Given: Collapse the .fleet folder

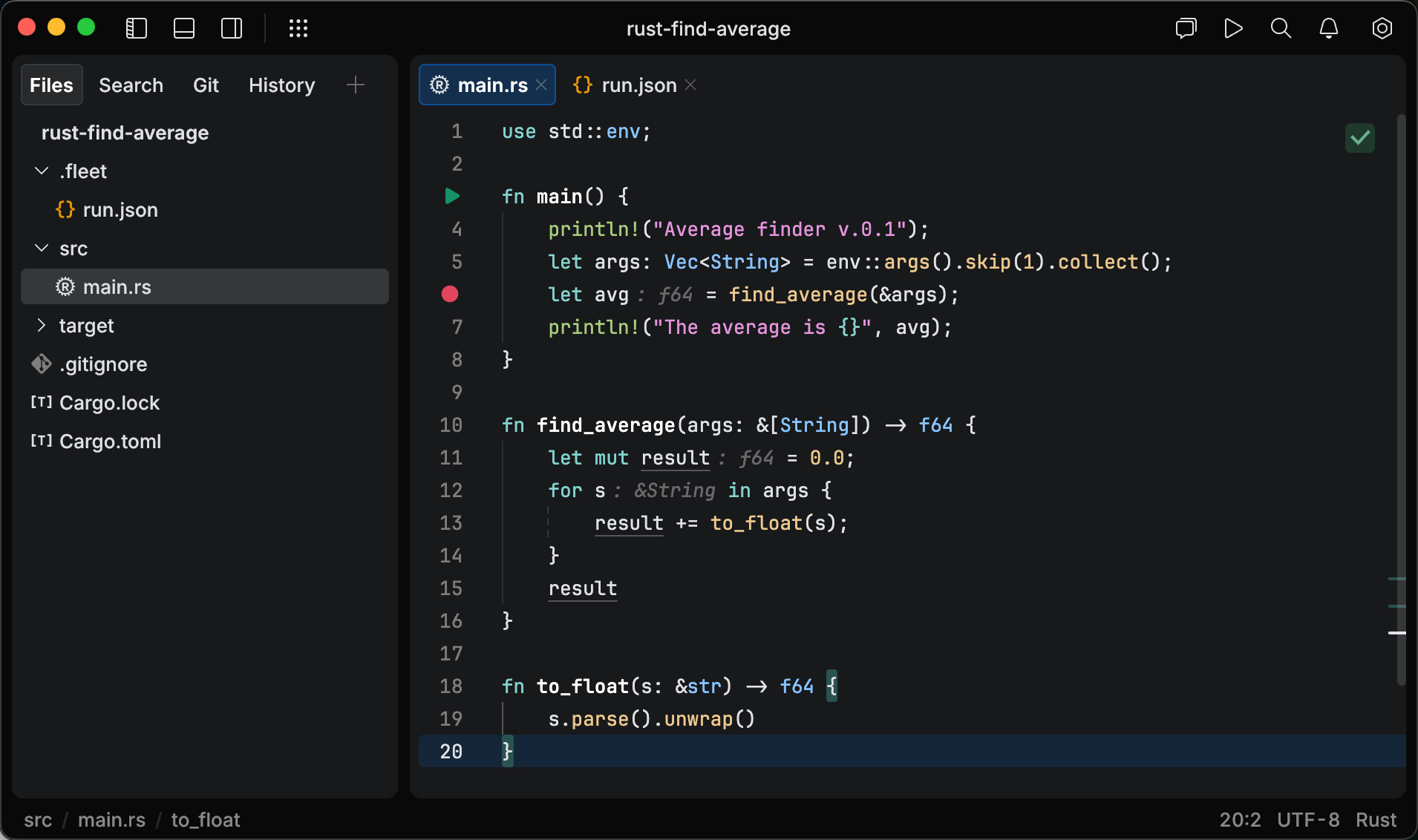Looking at the screenshot, I should point(41,171).
